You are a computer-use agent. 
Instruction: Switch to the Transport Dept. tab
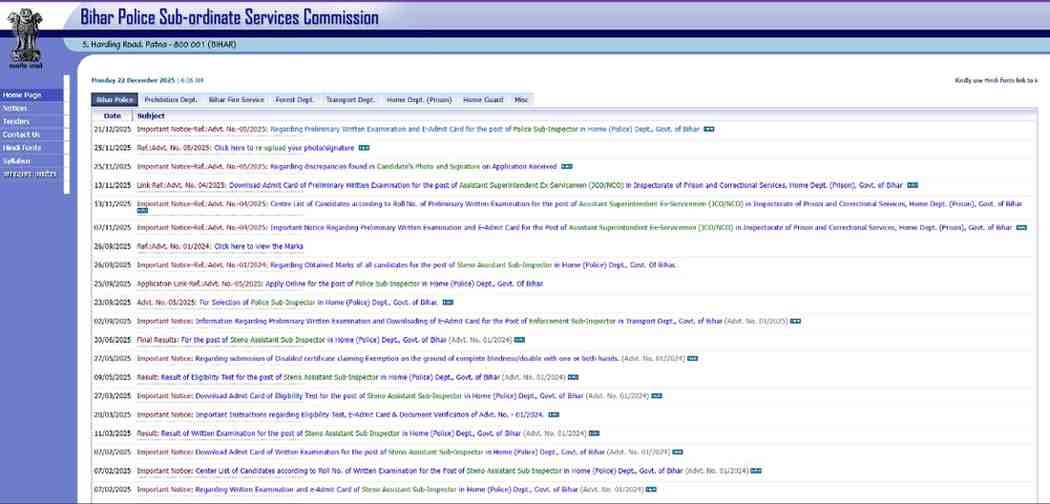[x=350, y=100]
